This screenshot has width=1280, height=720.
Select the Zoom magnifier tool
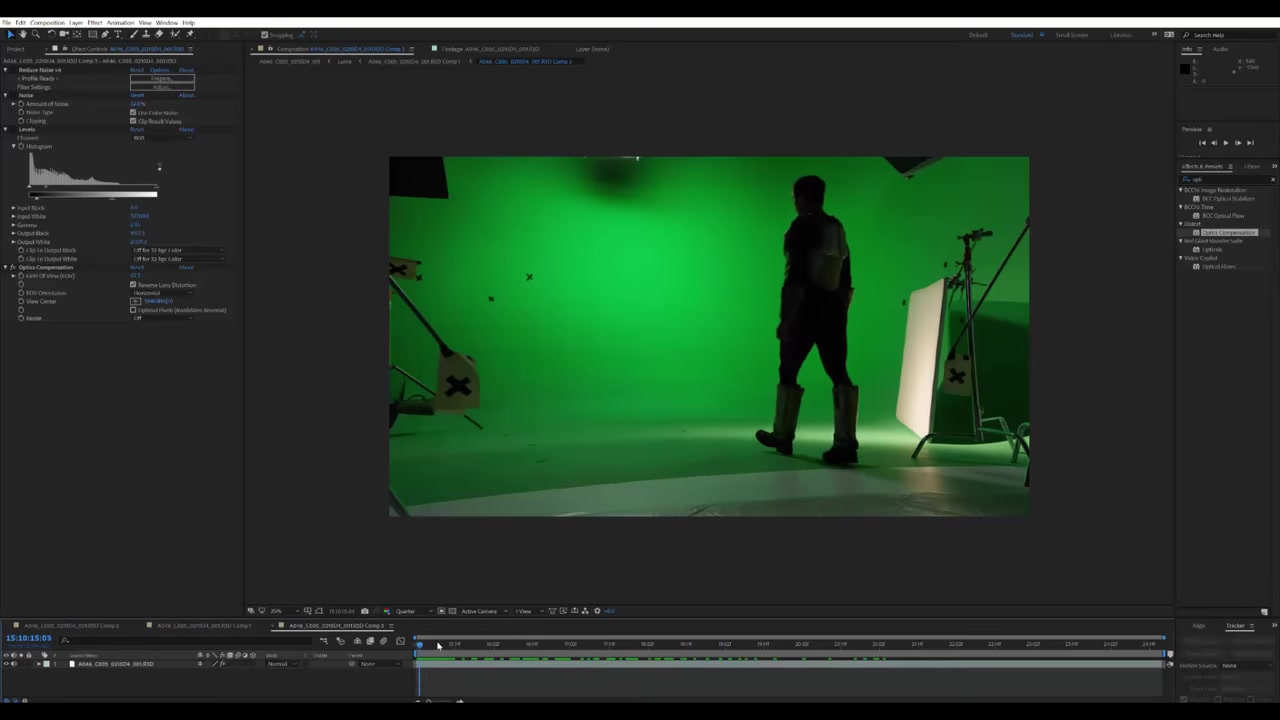click(35, 34)
